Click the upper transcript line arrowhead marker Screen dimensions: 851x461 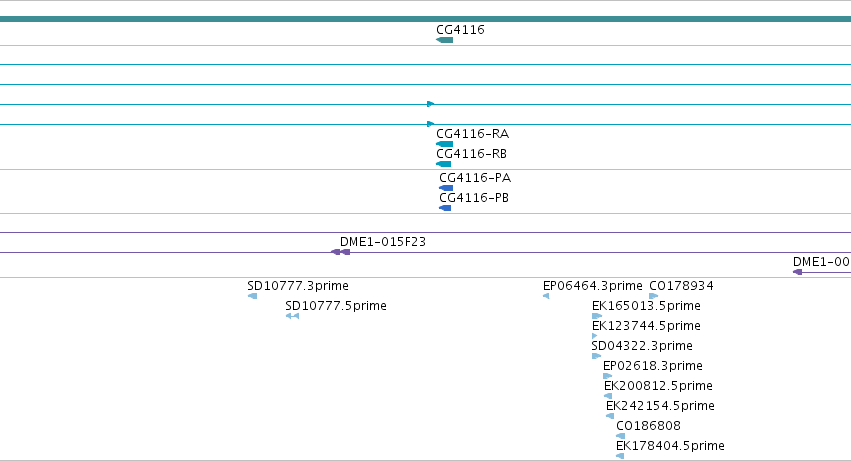click(x=430, y=104)
